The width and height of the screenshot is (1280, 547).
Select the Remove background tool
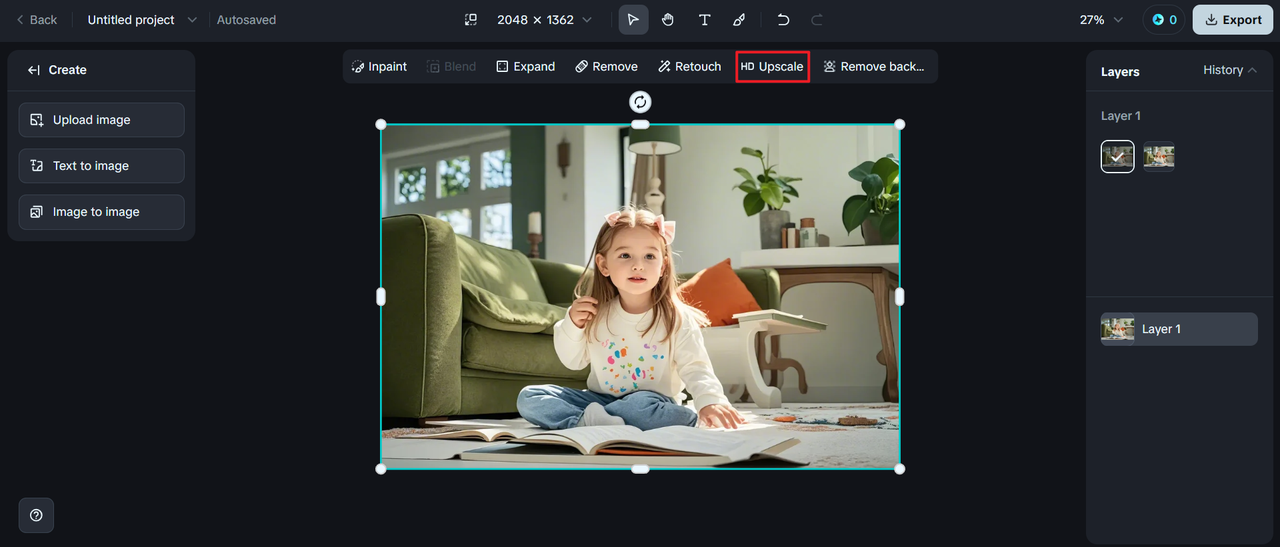[x=873, y=67]
